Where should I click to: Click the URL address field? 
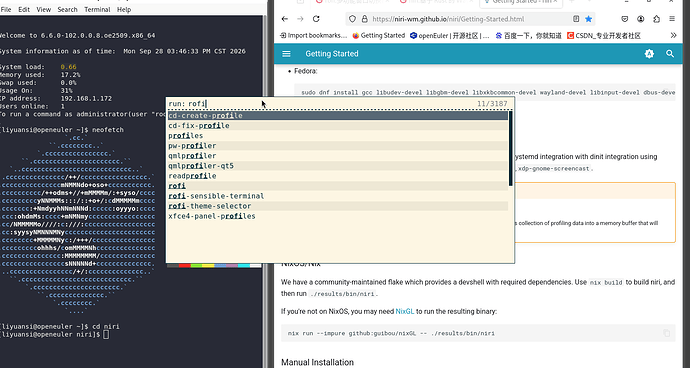(x=469, y=19)
